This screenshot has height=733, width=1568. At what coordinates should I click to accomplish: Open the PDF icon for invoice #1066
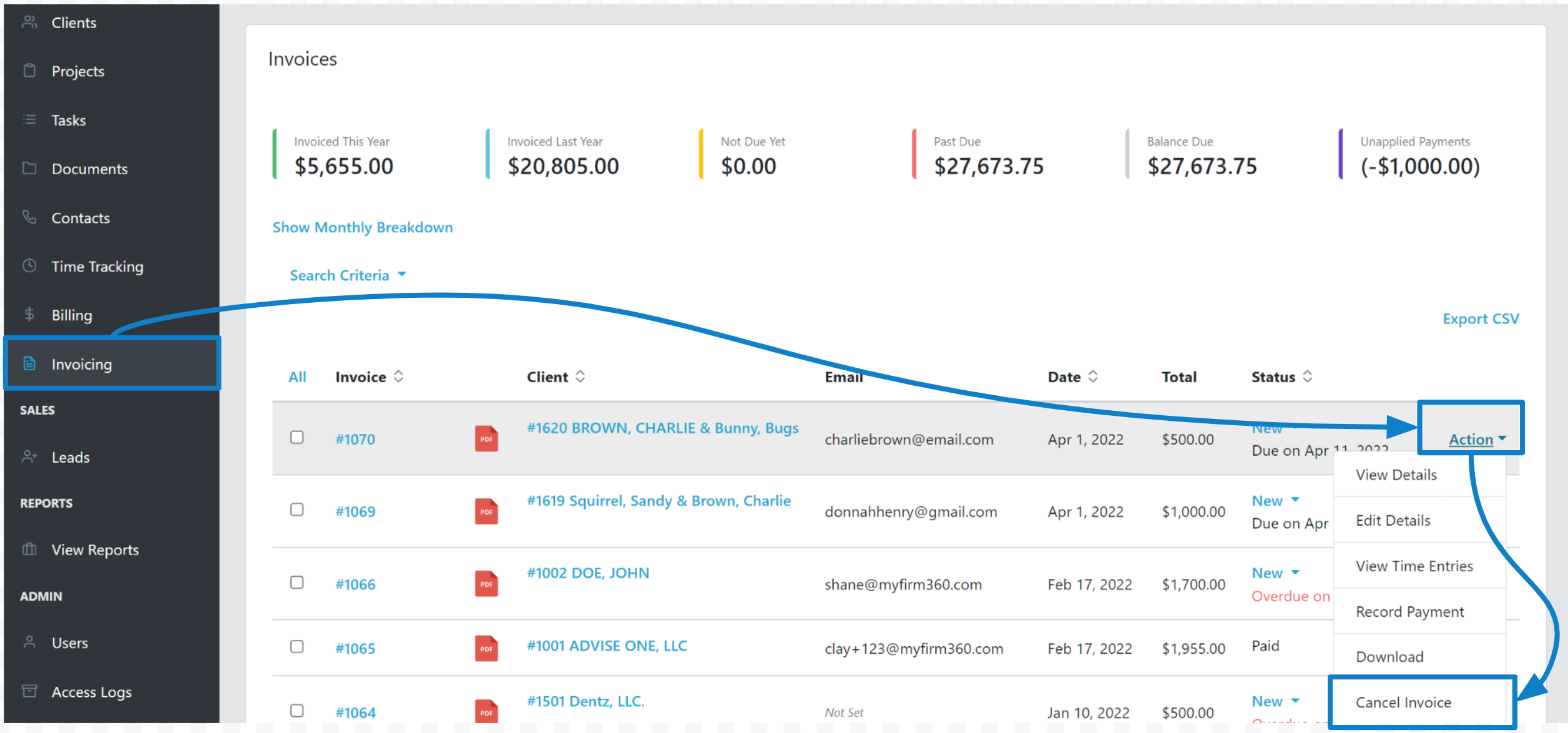486,583
